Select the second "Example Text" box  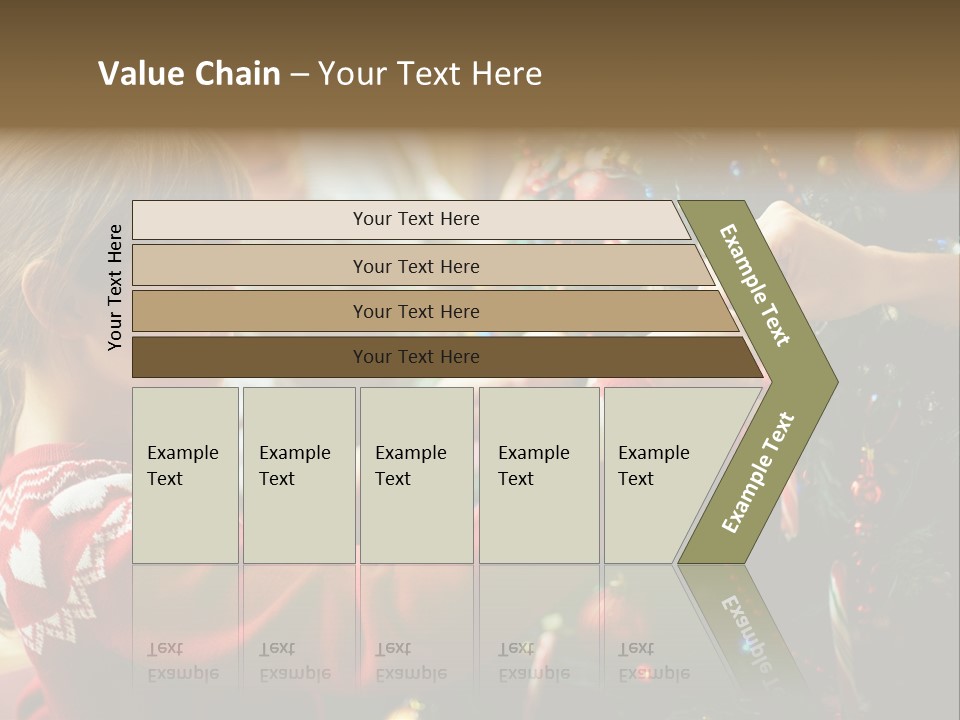tap(298, 475)
